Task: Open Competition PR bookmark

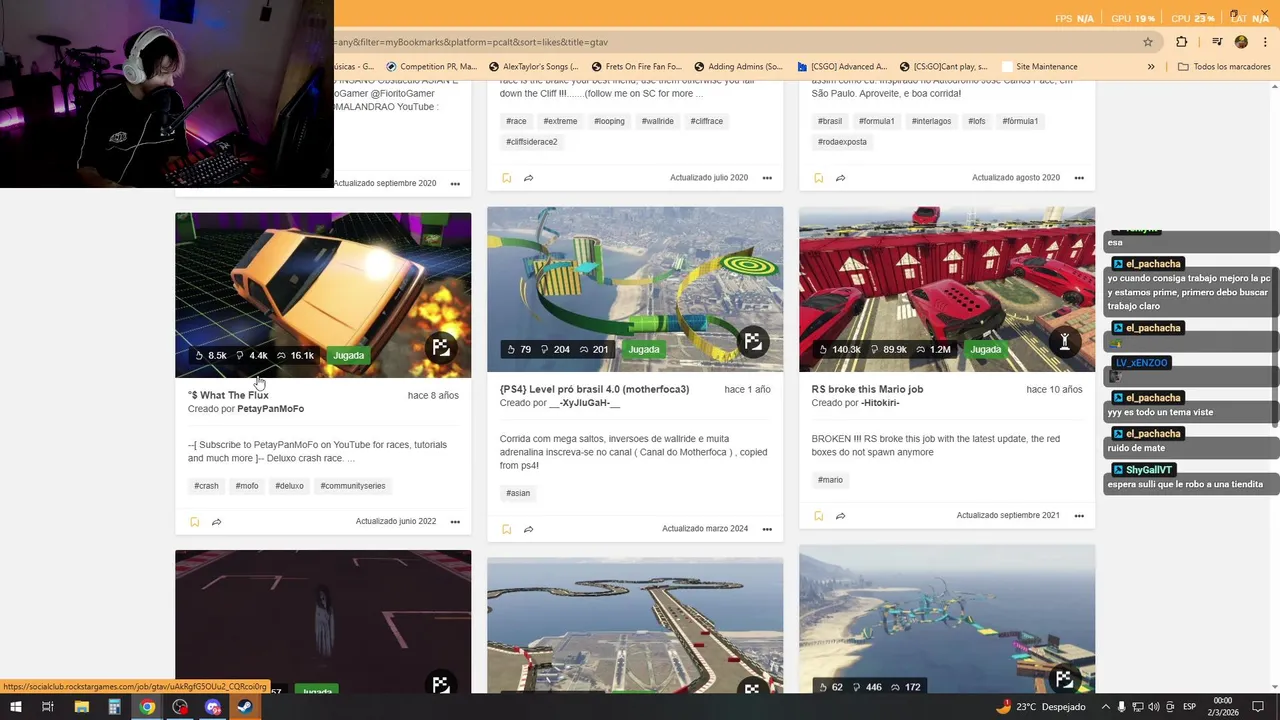Action: (x=432, y=67)
